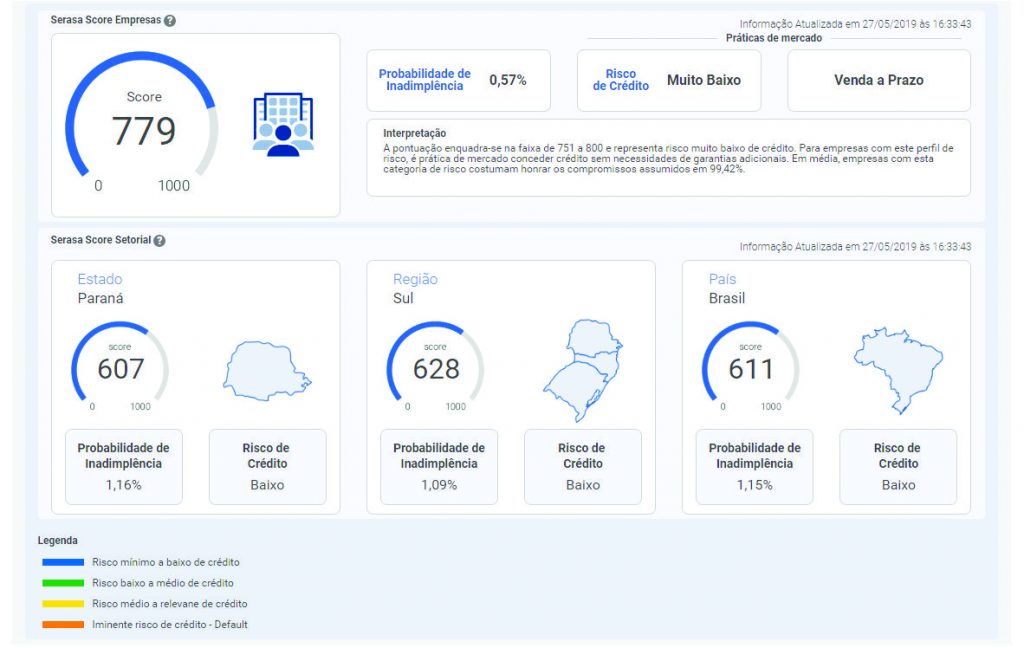Select the Venda a Prazo card
The height and width of the screenshot is (648, 1024).
point(879,80)
